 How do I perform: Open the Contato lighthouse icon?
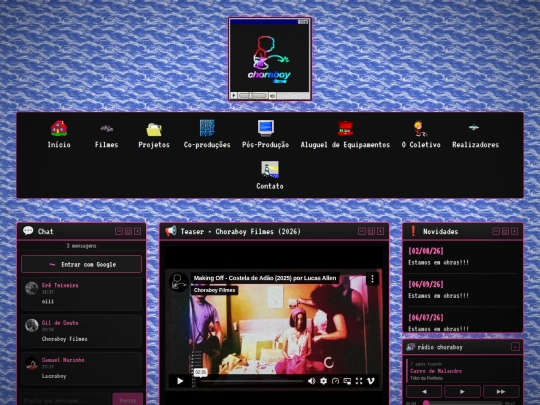click(270, 169)
